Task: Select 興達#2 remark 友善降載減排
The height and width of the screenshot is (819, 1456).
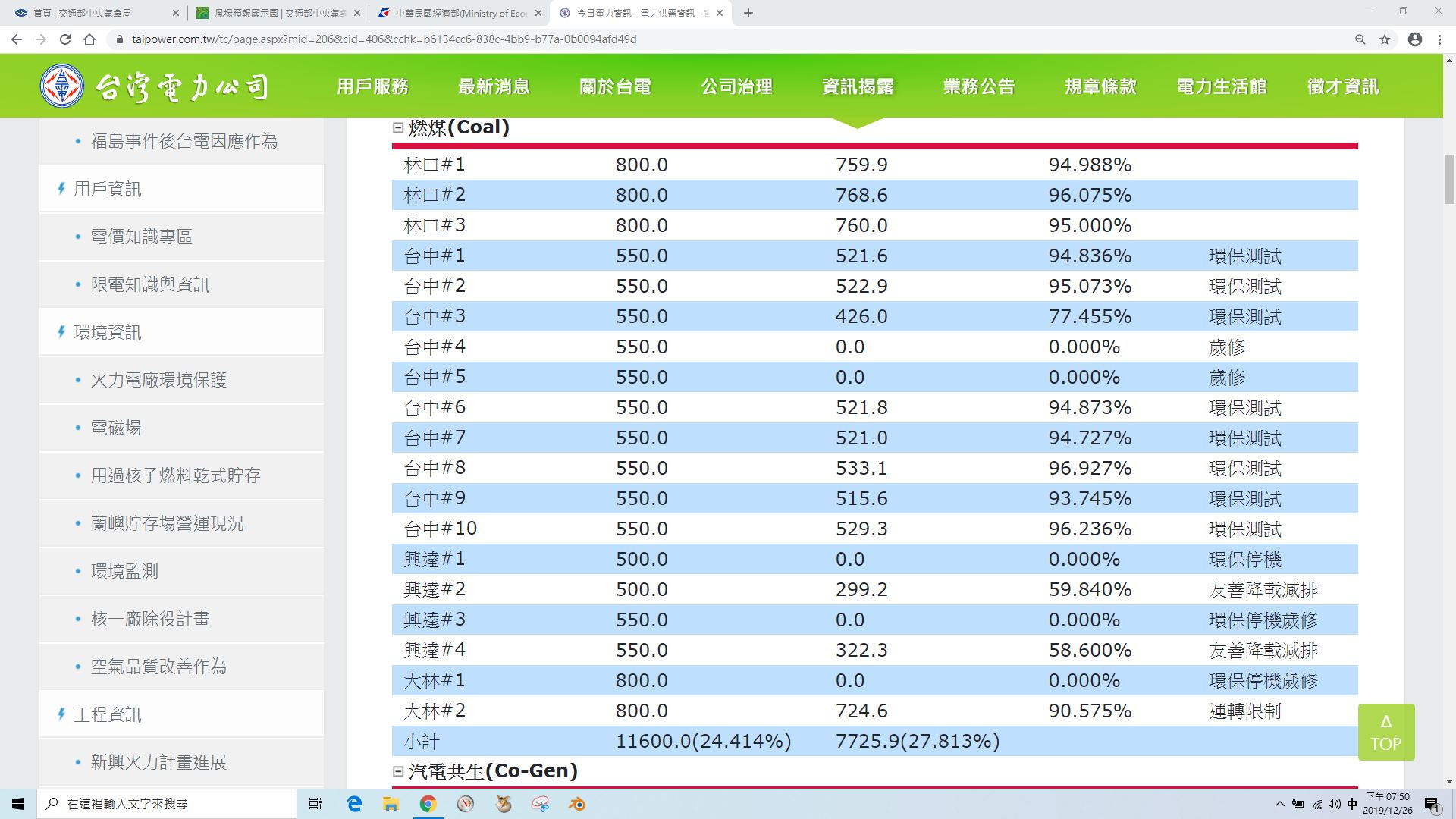Action: 1263,589
